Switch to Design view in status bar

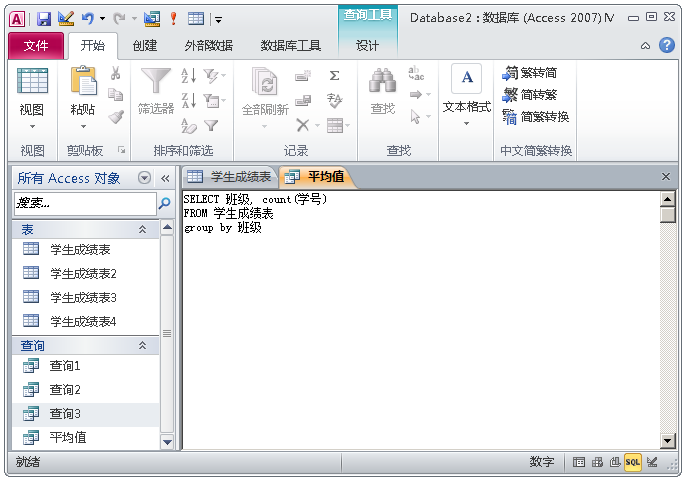(x=652, y=462)
